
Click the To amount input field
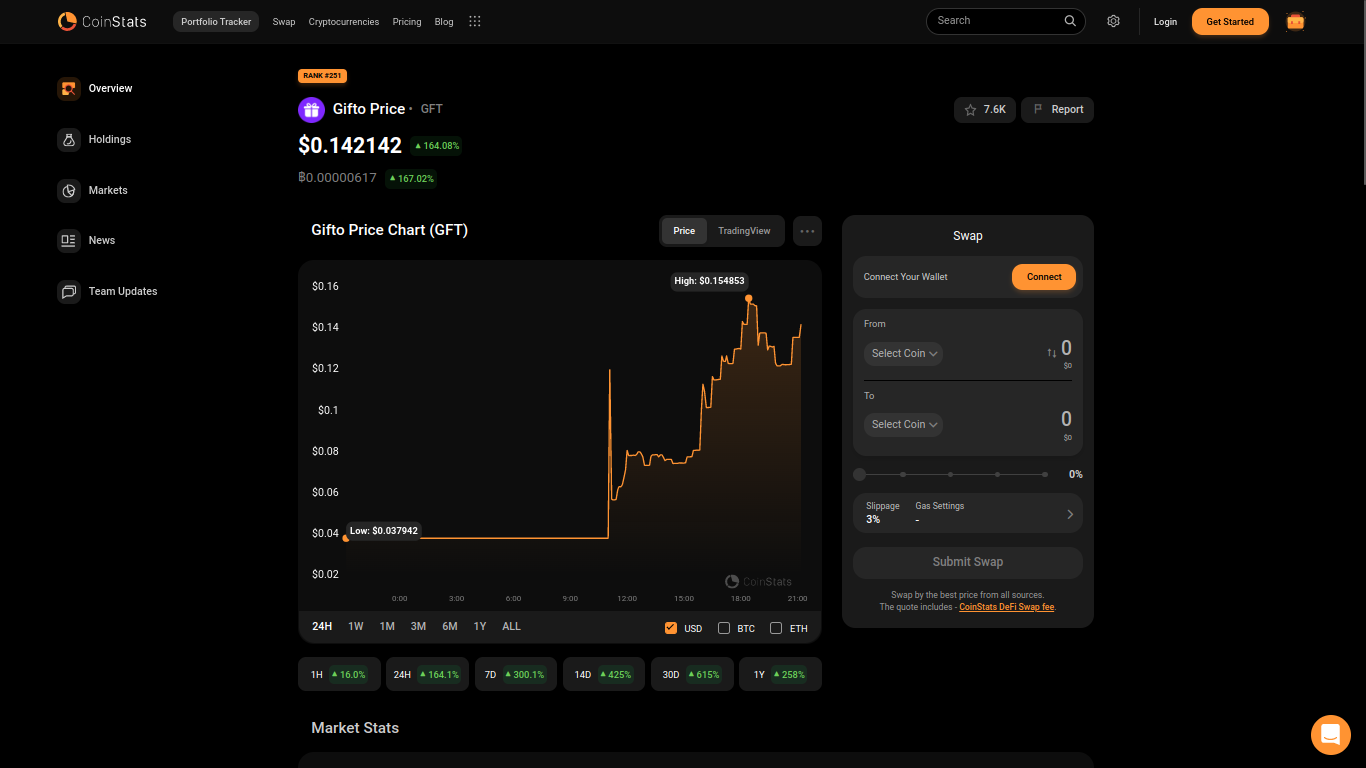[1066, 420]
